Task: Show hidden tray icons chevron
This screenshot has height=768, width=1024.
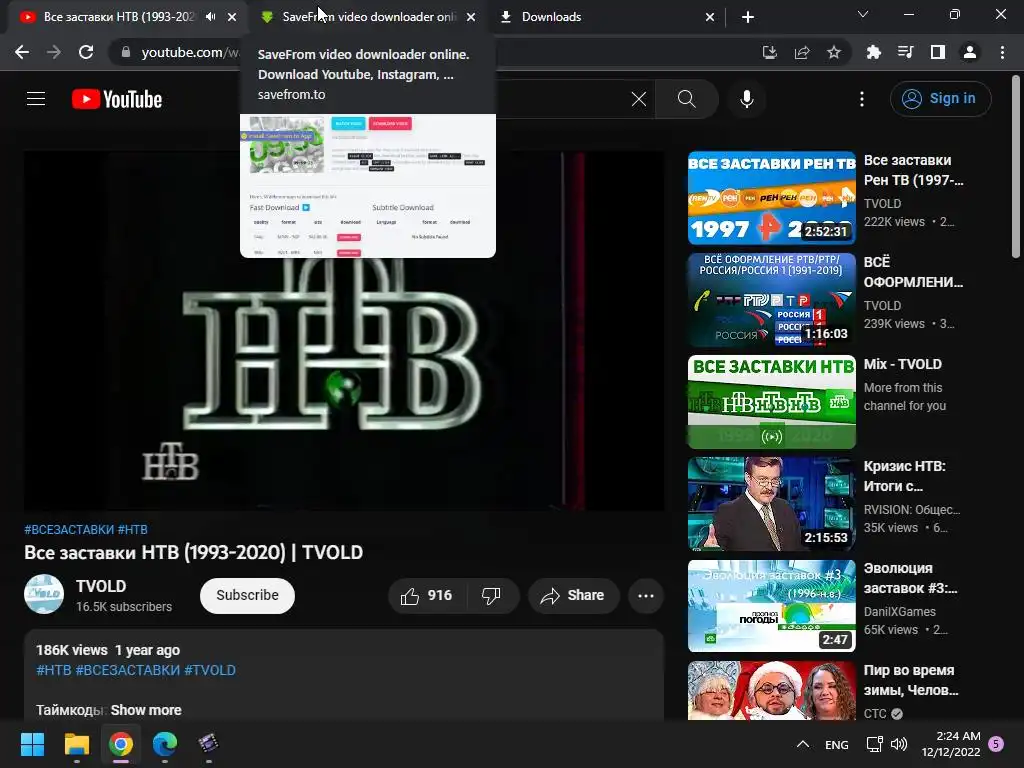Action: point(803,744)
